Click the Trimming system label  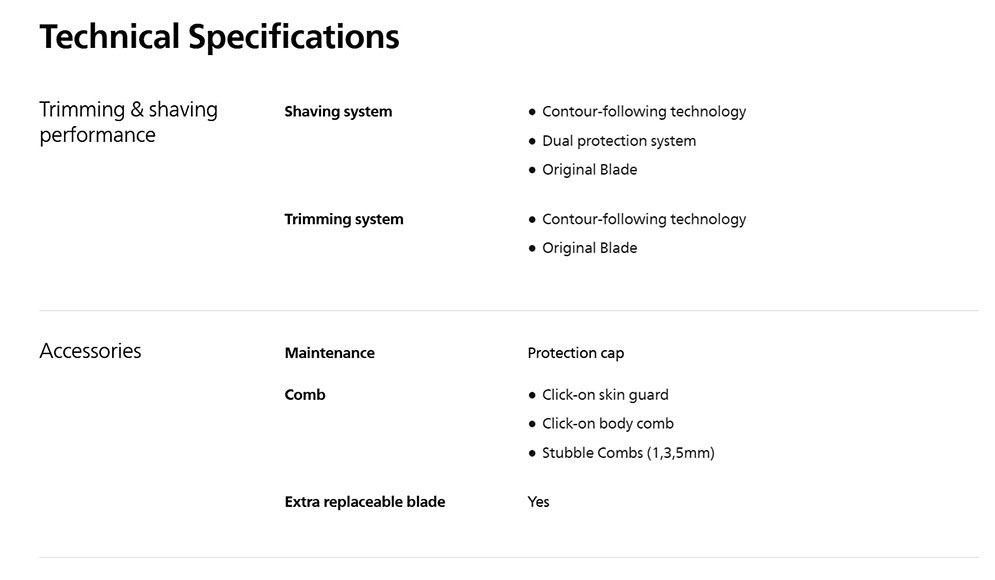click(x=344, y=219)
